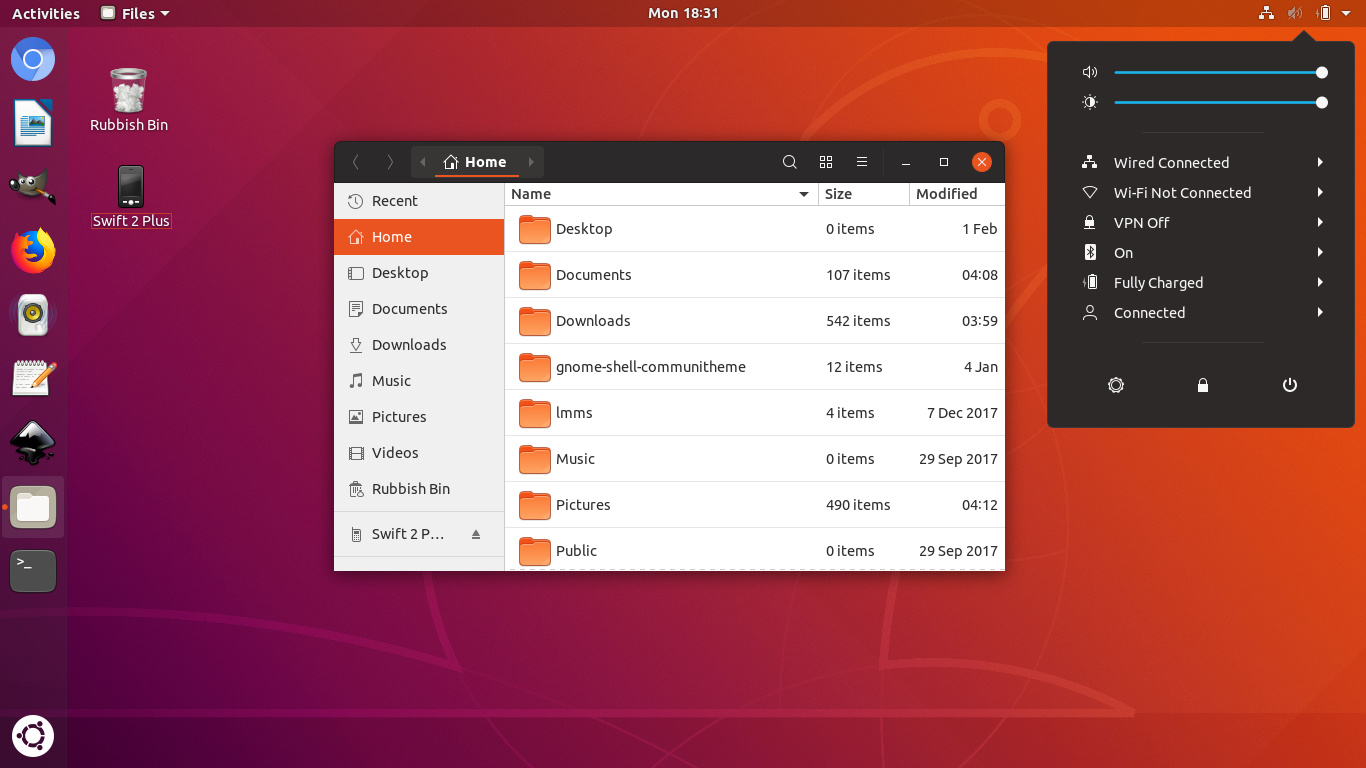Viewport: 1366px width, 768px height.
Task: Click the Home path bar button
Action: tap(476, 162)
